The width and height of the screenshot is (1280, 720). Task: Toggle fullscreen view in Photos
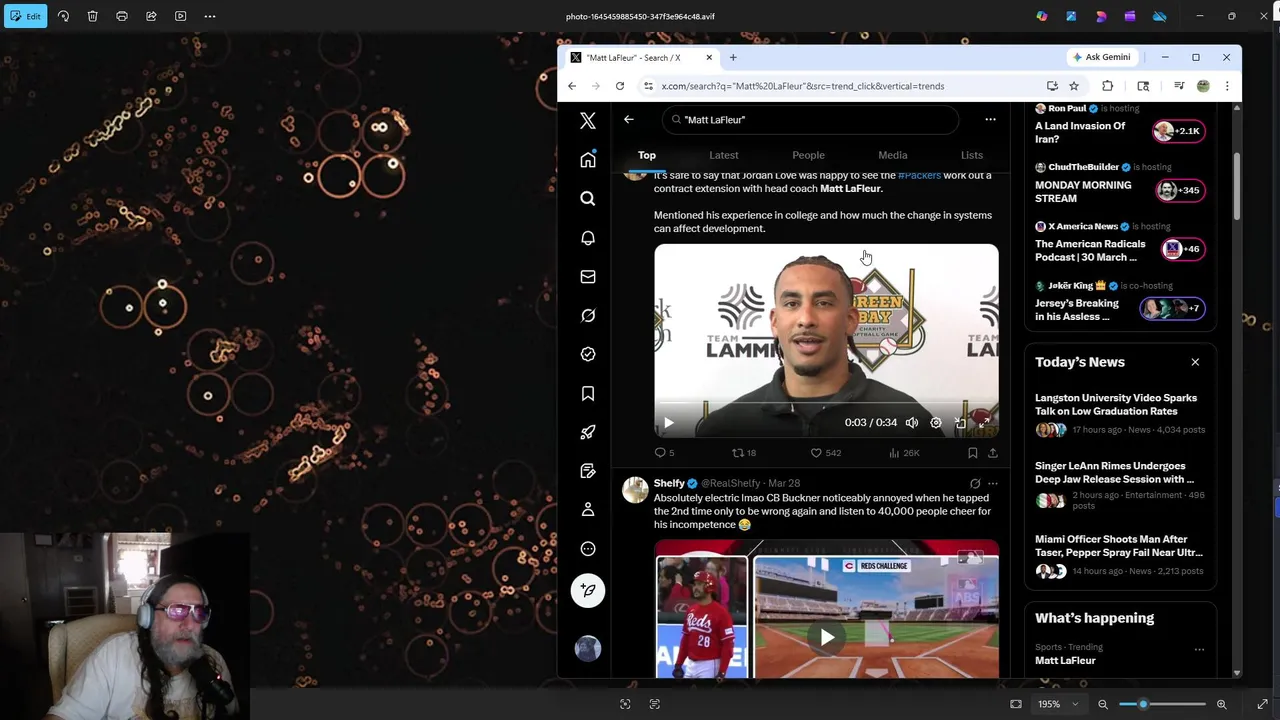[x=1262, y=704]
